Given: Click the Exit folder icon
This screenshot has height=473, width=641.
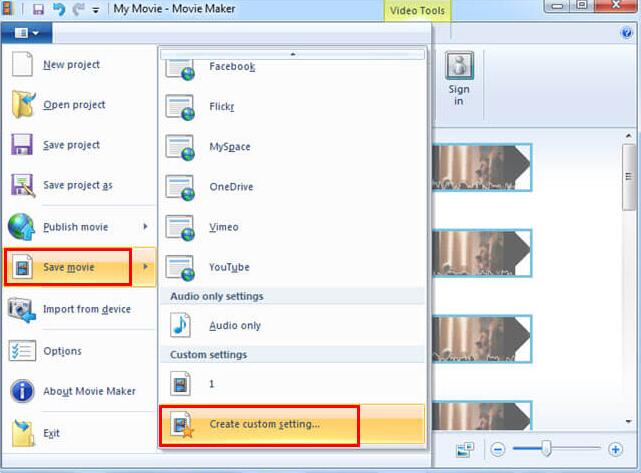Looking at the screenshot, I should [x=22, y=433].
